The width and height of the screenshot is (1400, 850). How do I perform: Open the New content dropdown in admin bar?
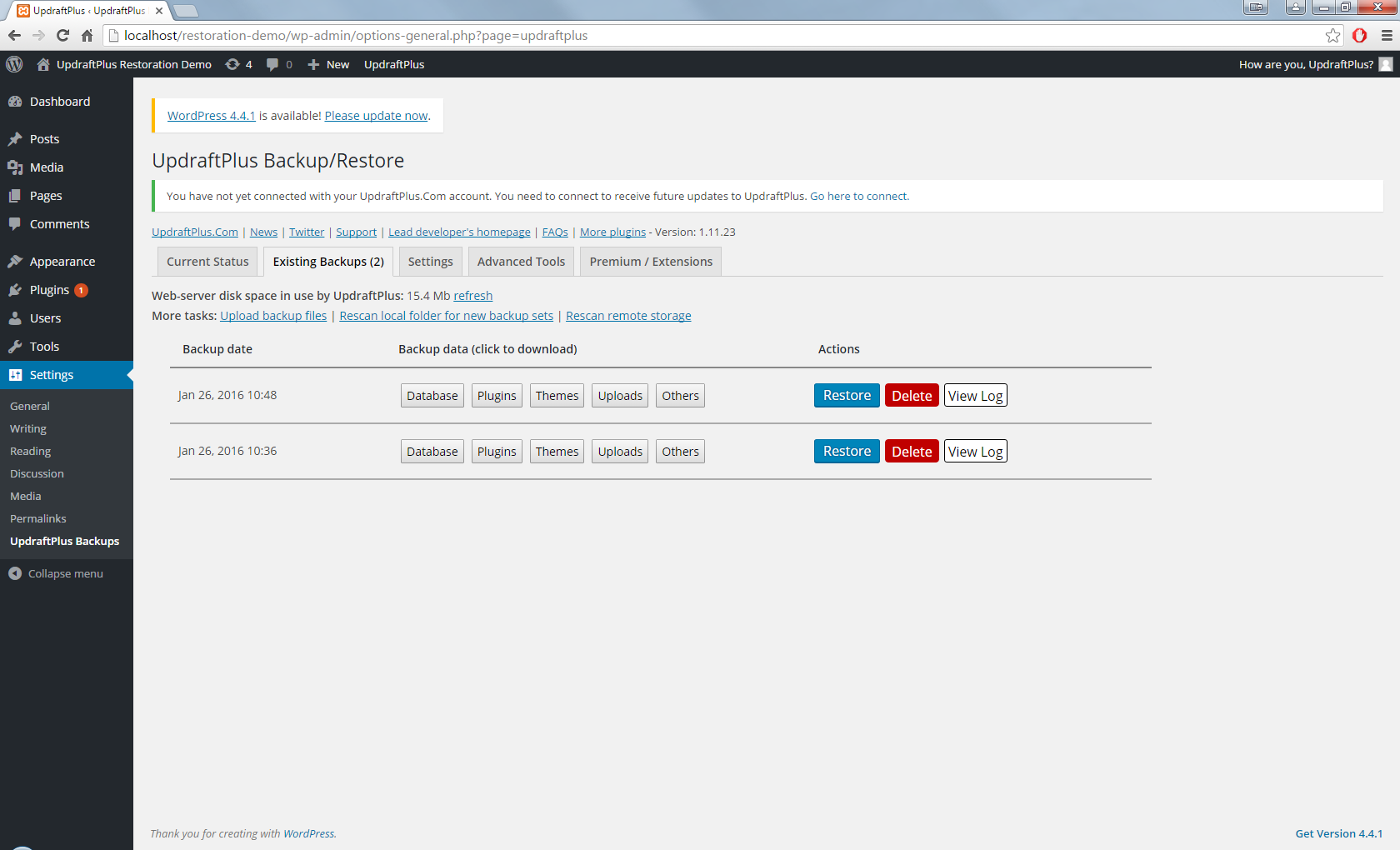(x=328, y=64)
